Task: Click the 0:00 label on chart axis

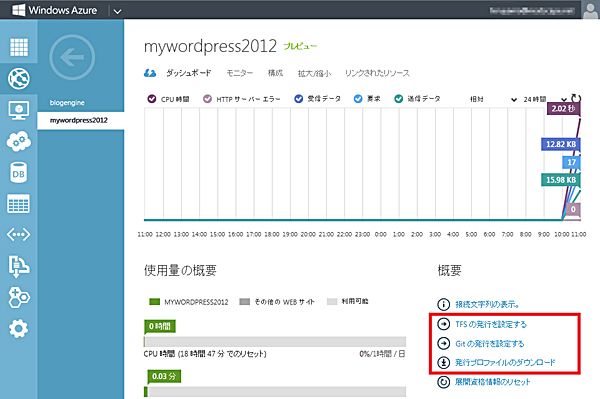Action: [380, 234]
